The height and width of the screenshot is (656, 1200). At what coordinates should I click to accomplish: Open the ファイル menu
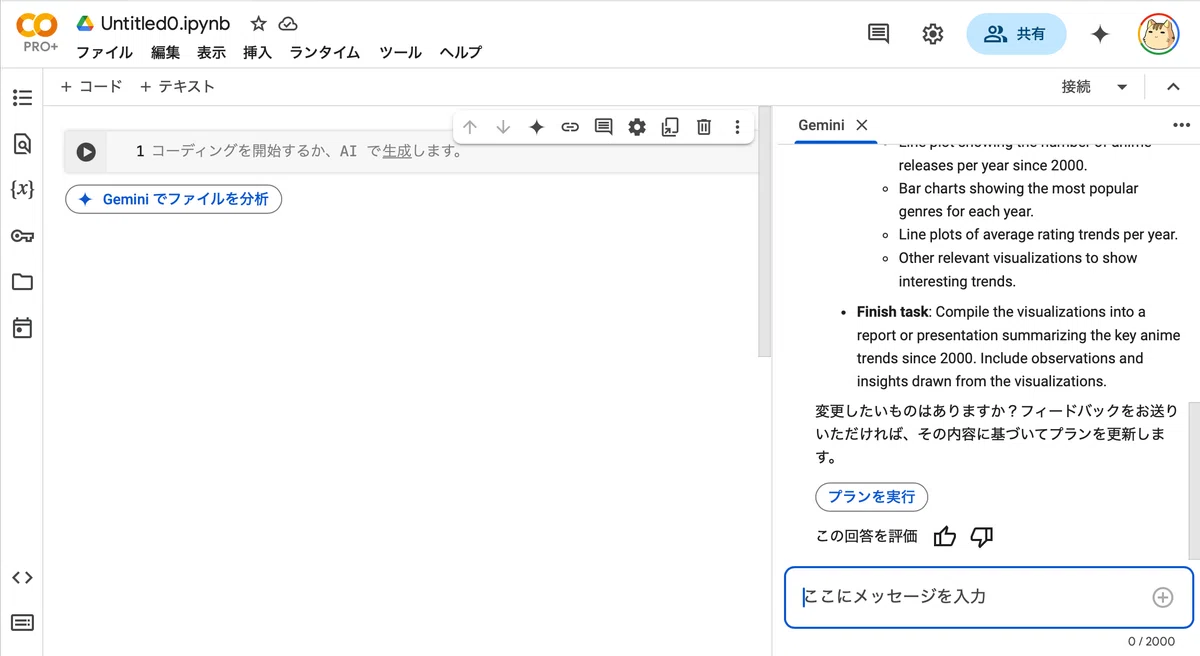[104, 53]
